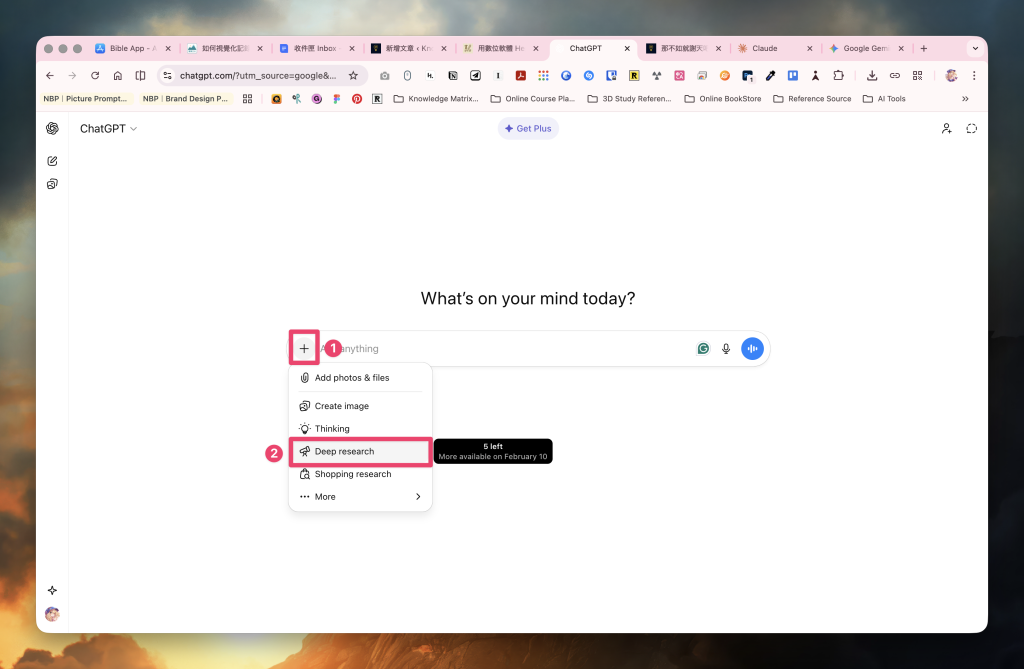Viewport: 1024px width, 669px height.
Task: Select Add photos & files option
Action: 351,378
